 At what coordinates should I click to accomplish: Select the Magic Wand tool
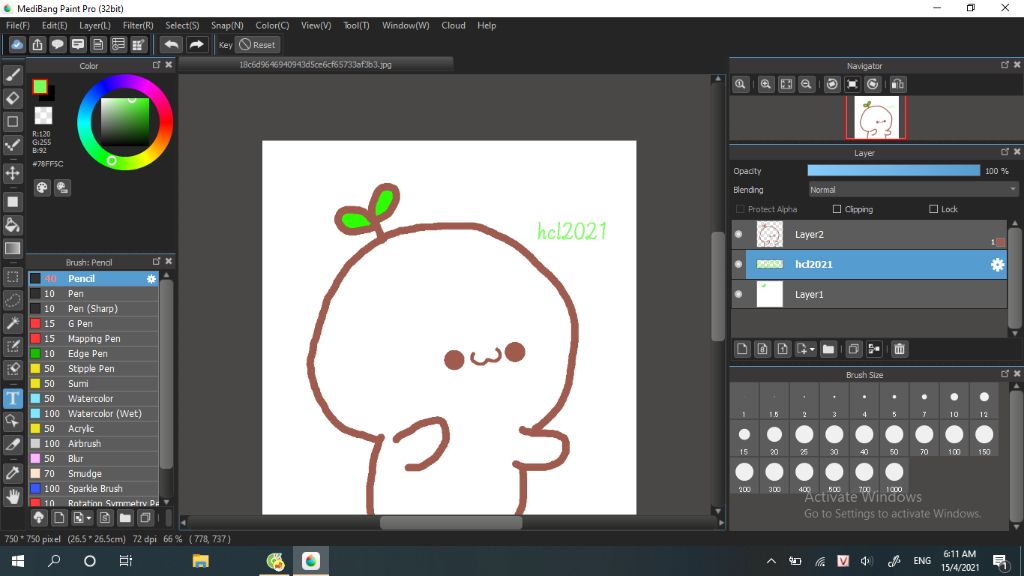point(12,323)
